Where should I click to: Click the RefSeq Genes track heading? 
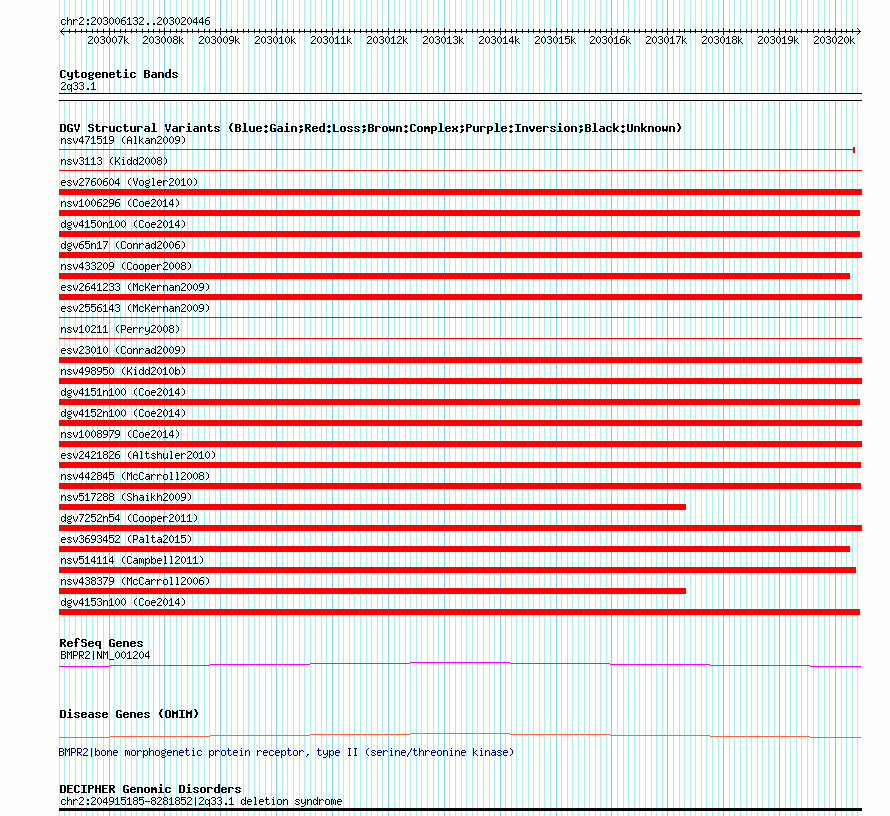pyautogui.click(x=101, y=643)
